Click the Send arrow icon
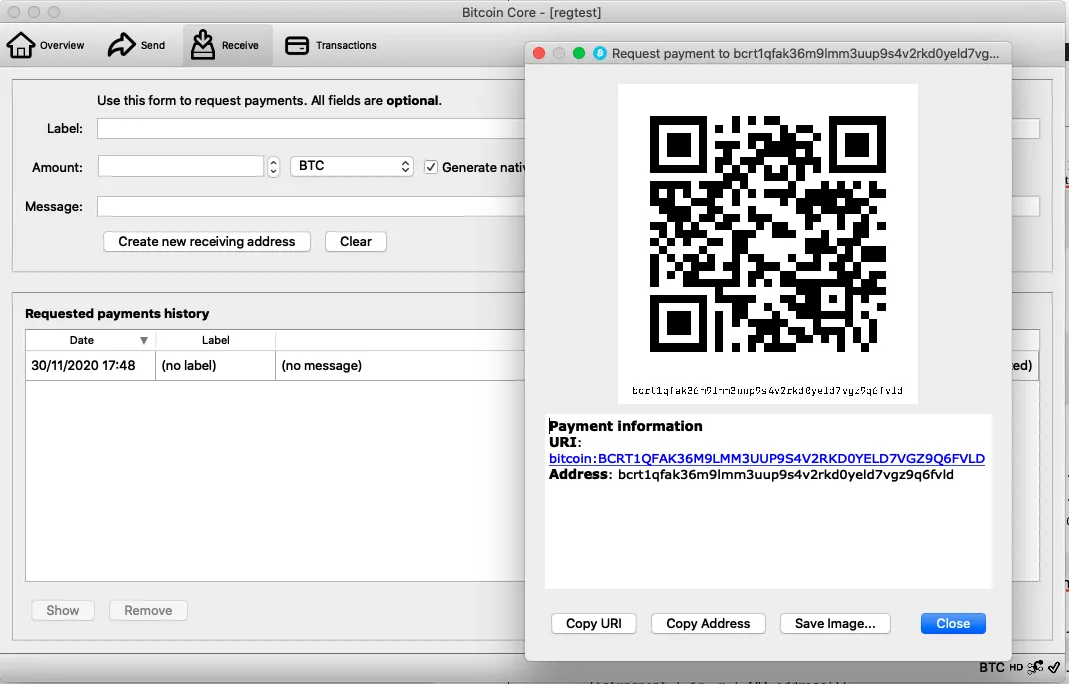1069x684 pixels. (122, 45)
